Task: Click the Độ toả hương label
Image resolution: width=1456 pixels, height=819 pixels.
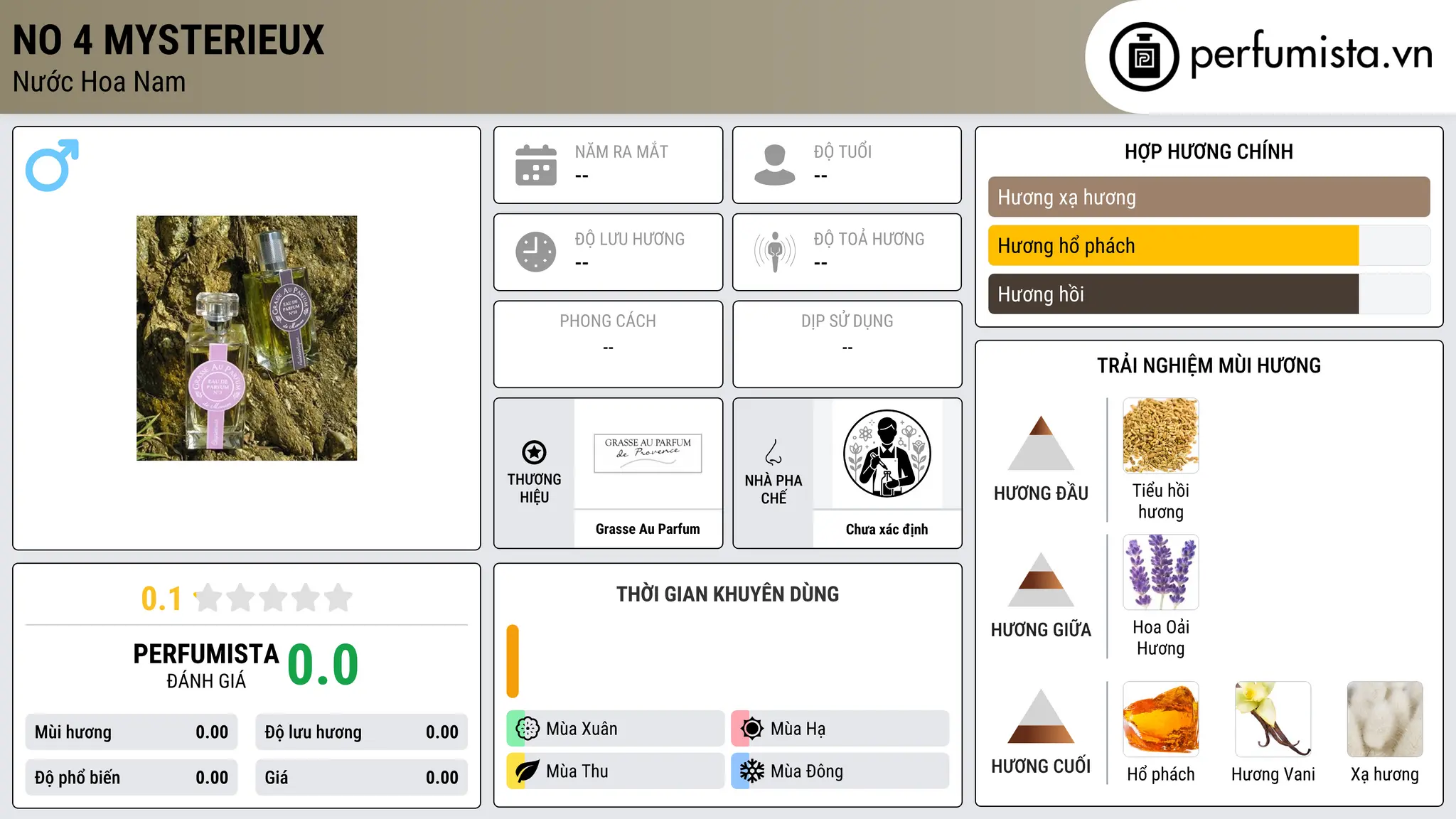Action: click(869, 239)
